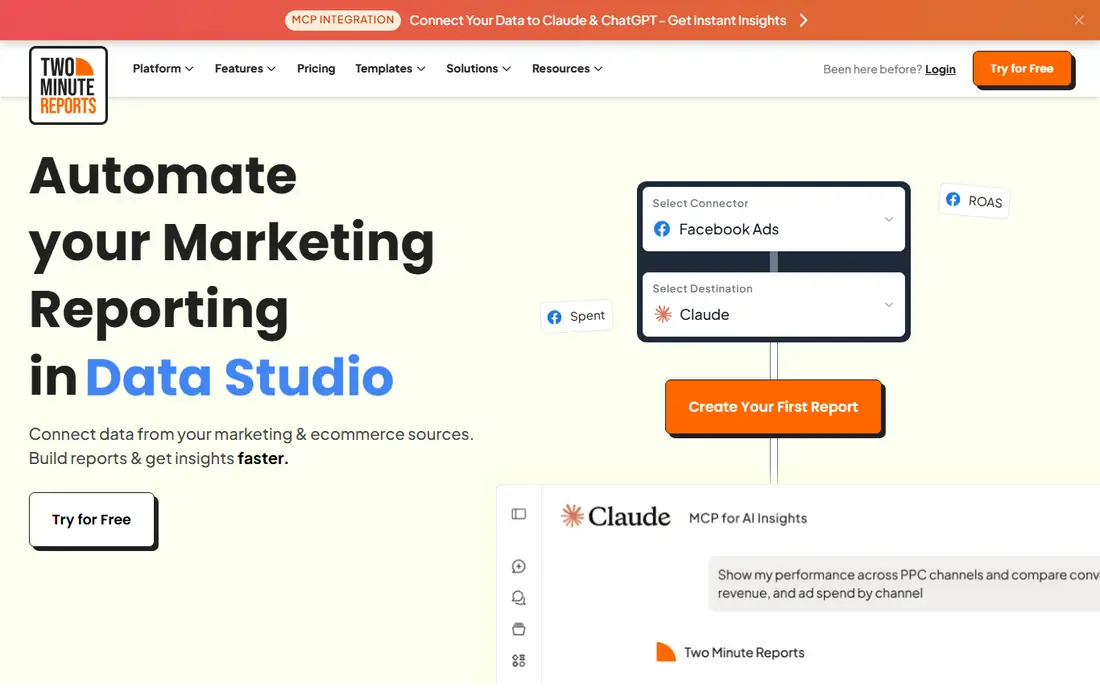Click the blue 'Data Studio' headline text
Viewport: 1100px width, 688px height.
pyautogui.click(x=239, y=377)
